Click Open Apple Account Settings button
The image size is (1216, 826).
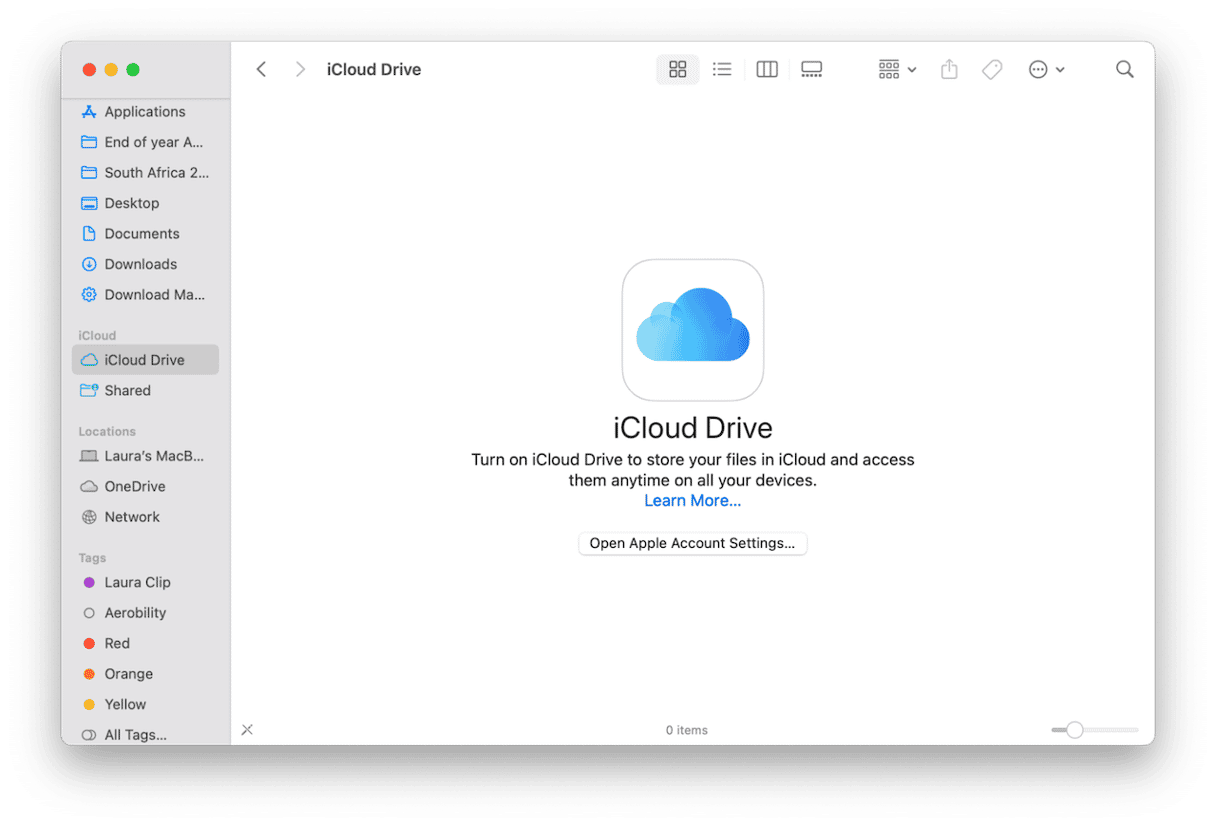pyautogui.click(x=692, y=543)
